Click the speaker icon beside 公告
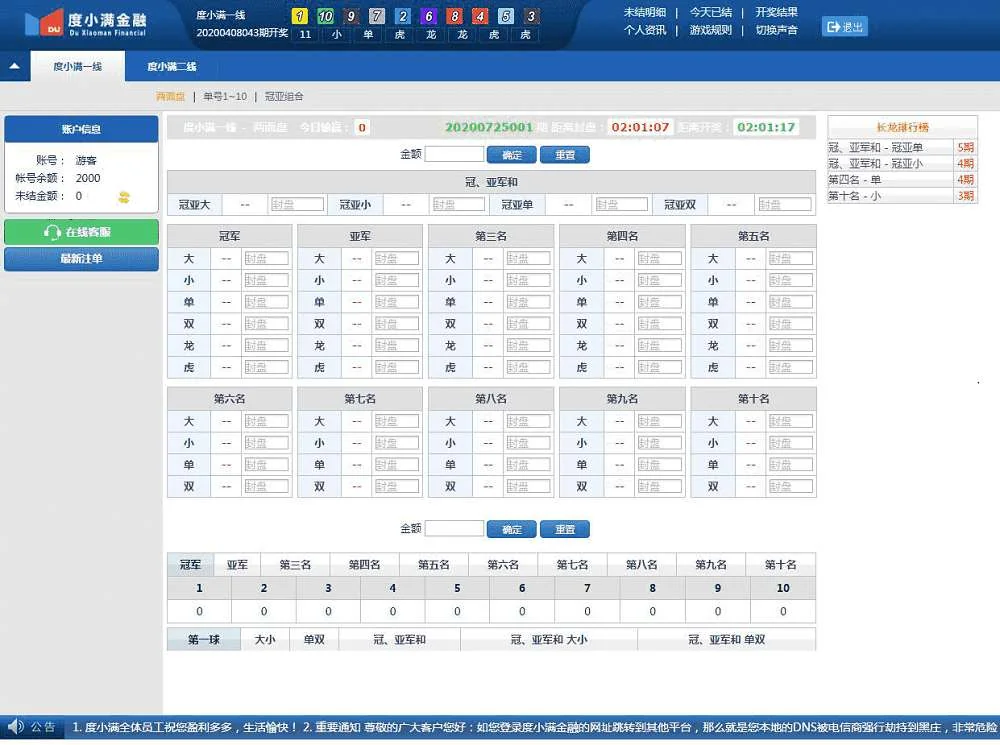 (x=15, y=727)
